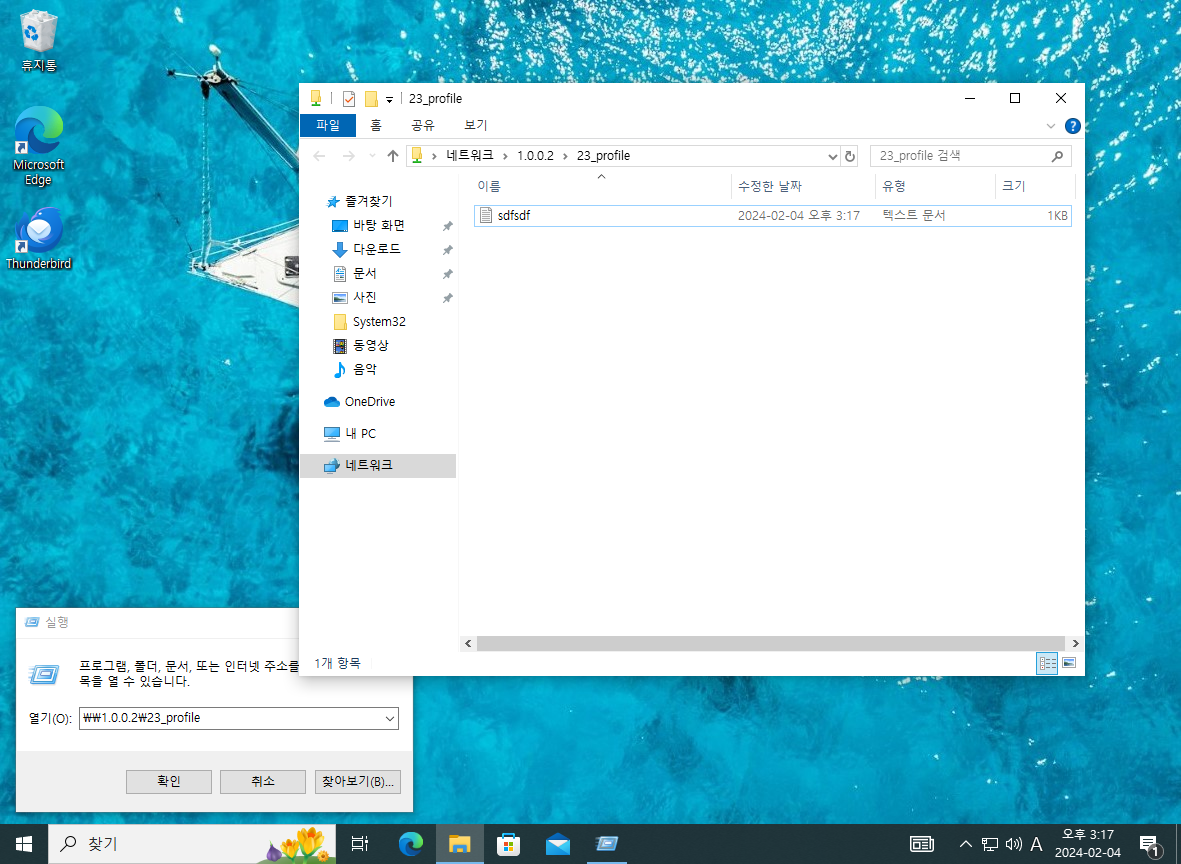1181x864 pixels.
Task: Click 찾아보기(B)... in the Run dialog
Action: 358,781
